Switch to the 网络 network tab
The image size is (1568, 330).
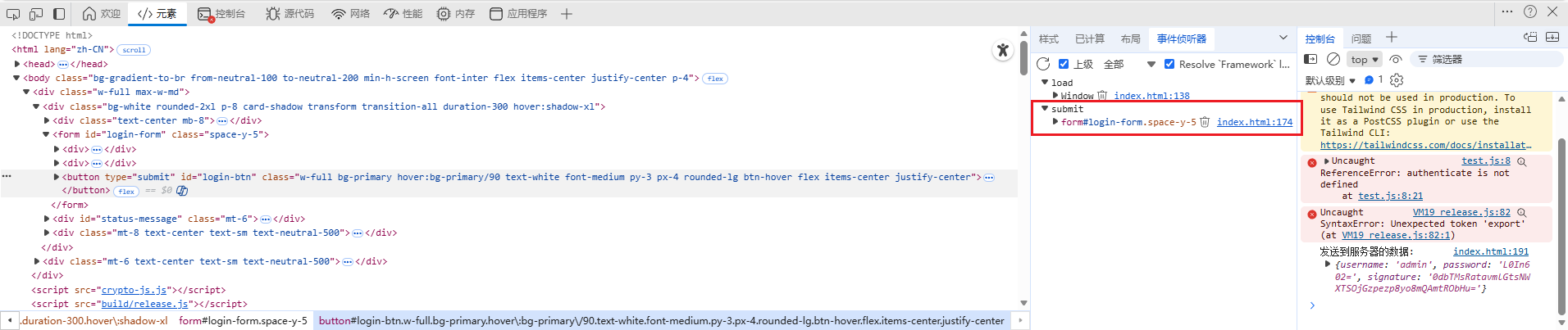point(350,13)
